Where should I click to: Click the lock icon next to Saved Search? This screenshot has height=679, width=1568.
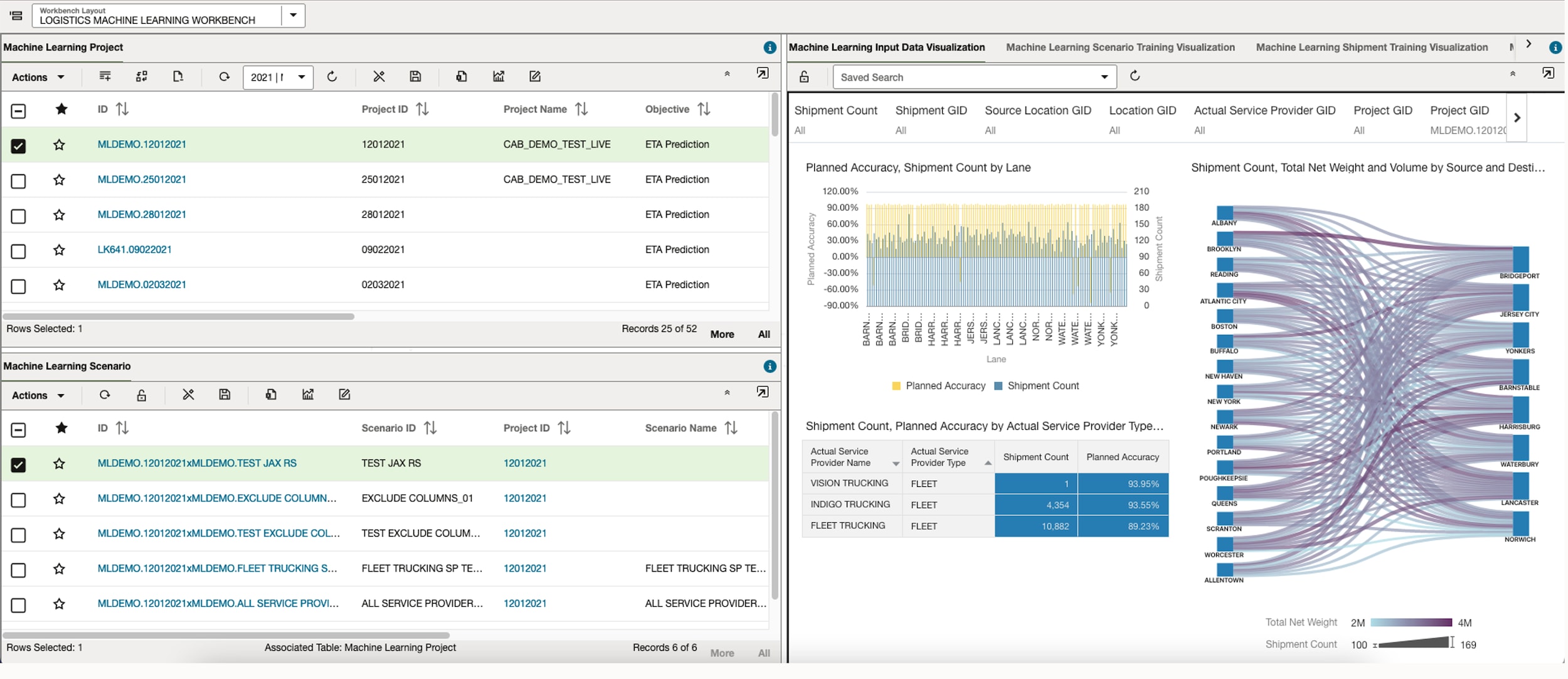[804, 77]
